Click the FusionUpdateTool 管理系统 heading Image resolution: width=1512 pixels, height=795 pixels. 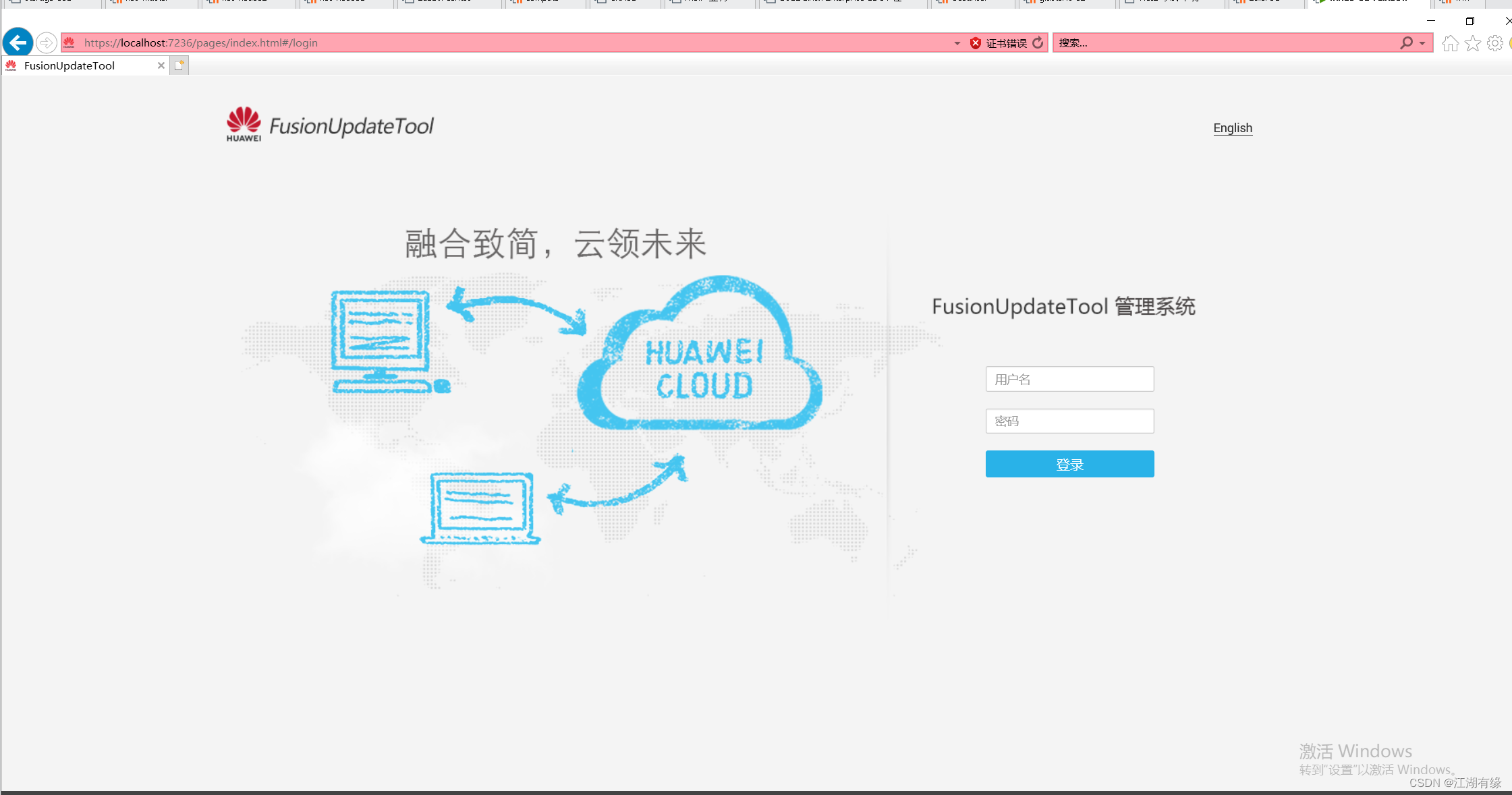point(1063,307)
